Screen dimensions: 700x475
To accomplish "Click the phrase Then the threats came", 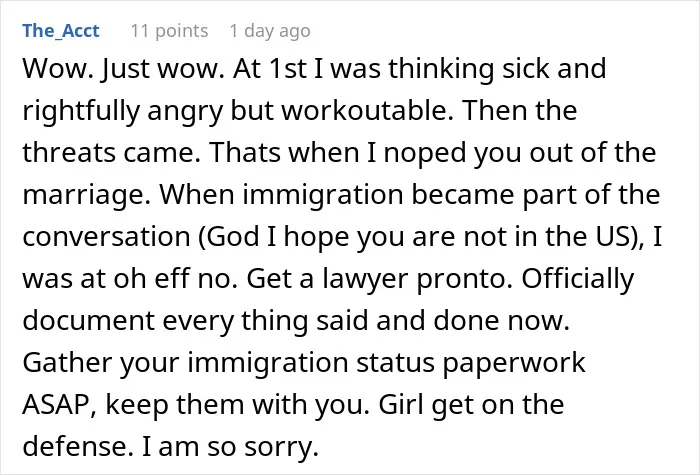I will click(300, 132).
